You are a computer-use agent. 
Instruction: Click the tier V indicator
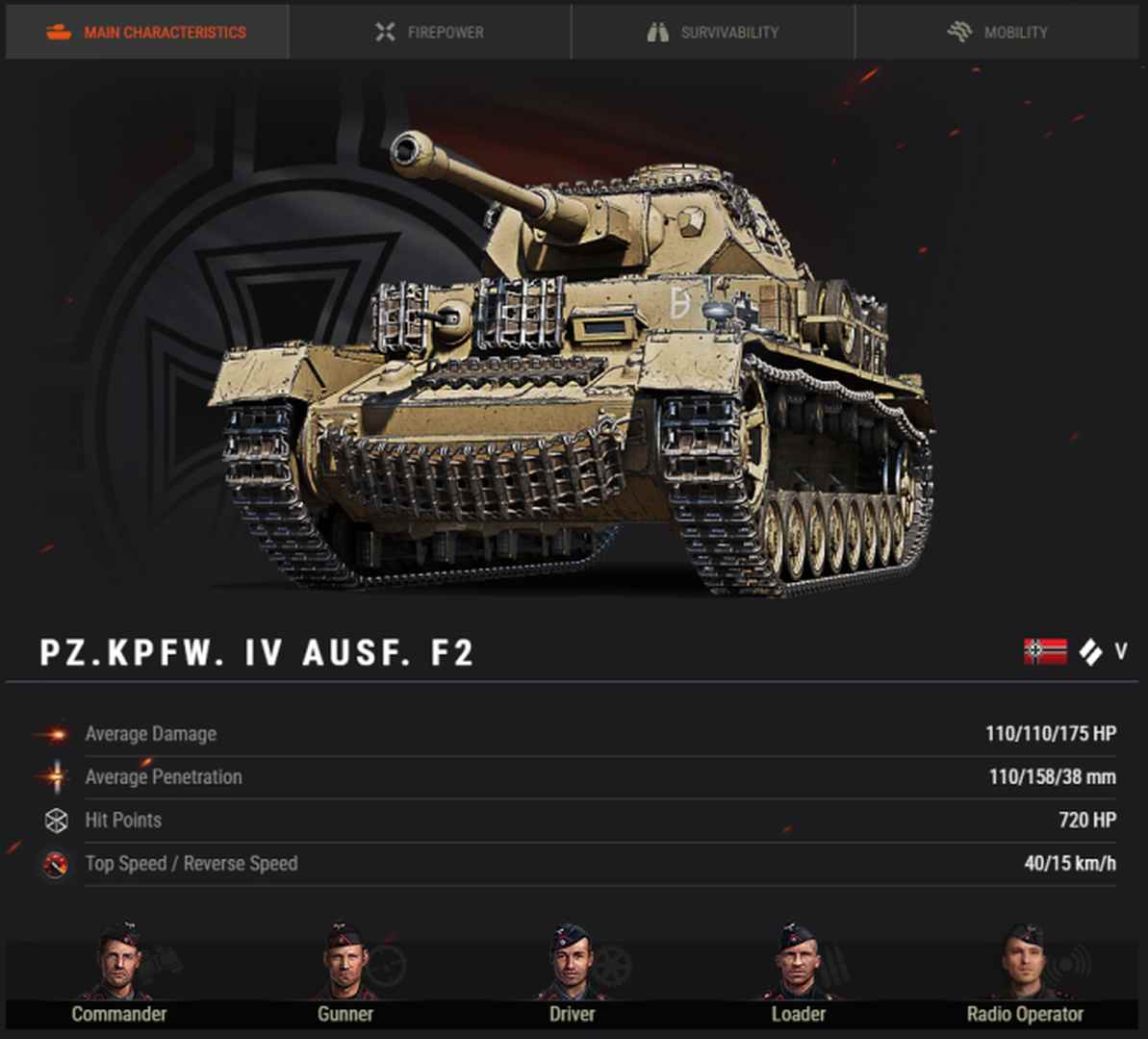tap(1121, 651)
